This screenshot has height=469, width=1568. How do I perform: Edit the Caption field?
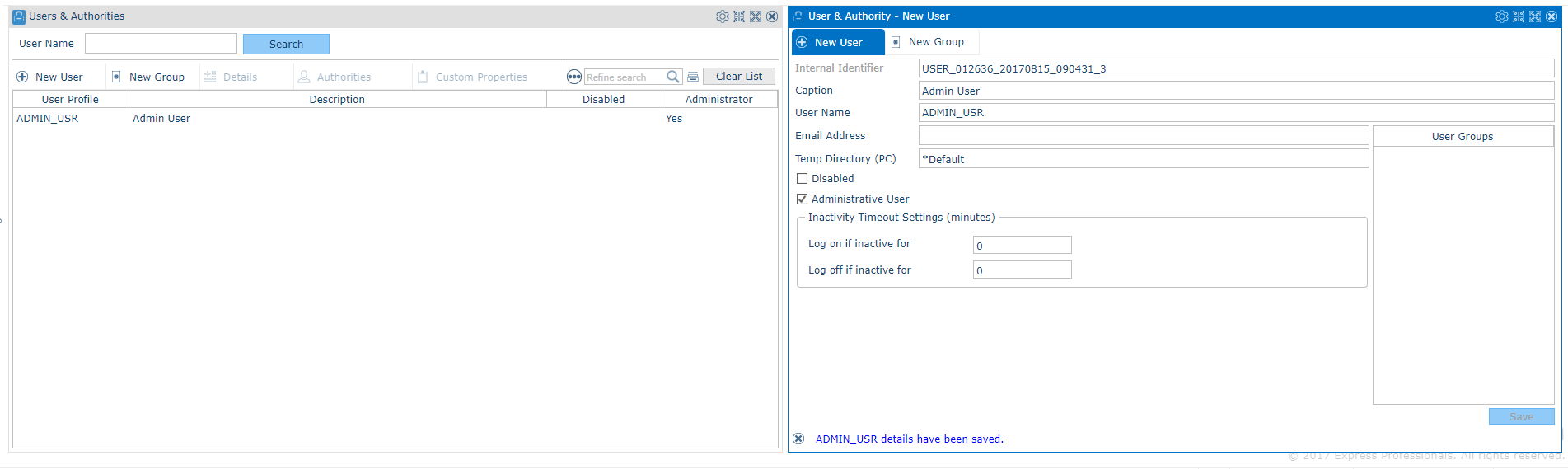pyautogui.click(x=1236, y=91)
